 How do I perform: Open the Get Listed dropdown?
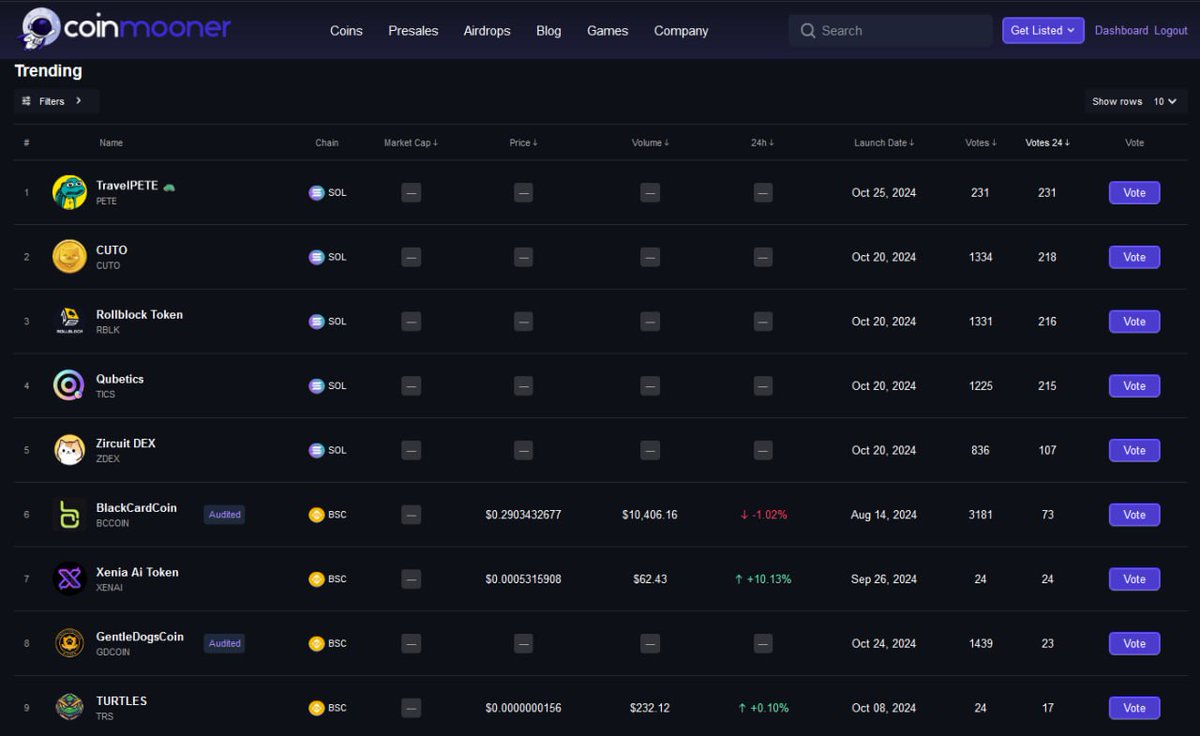click(x=1043, y=30)
